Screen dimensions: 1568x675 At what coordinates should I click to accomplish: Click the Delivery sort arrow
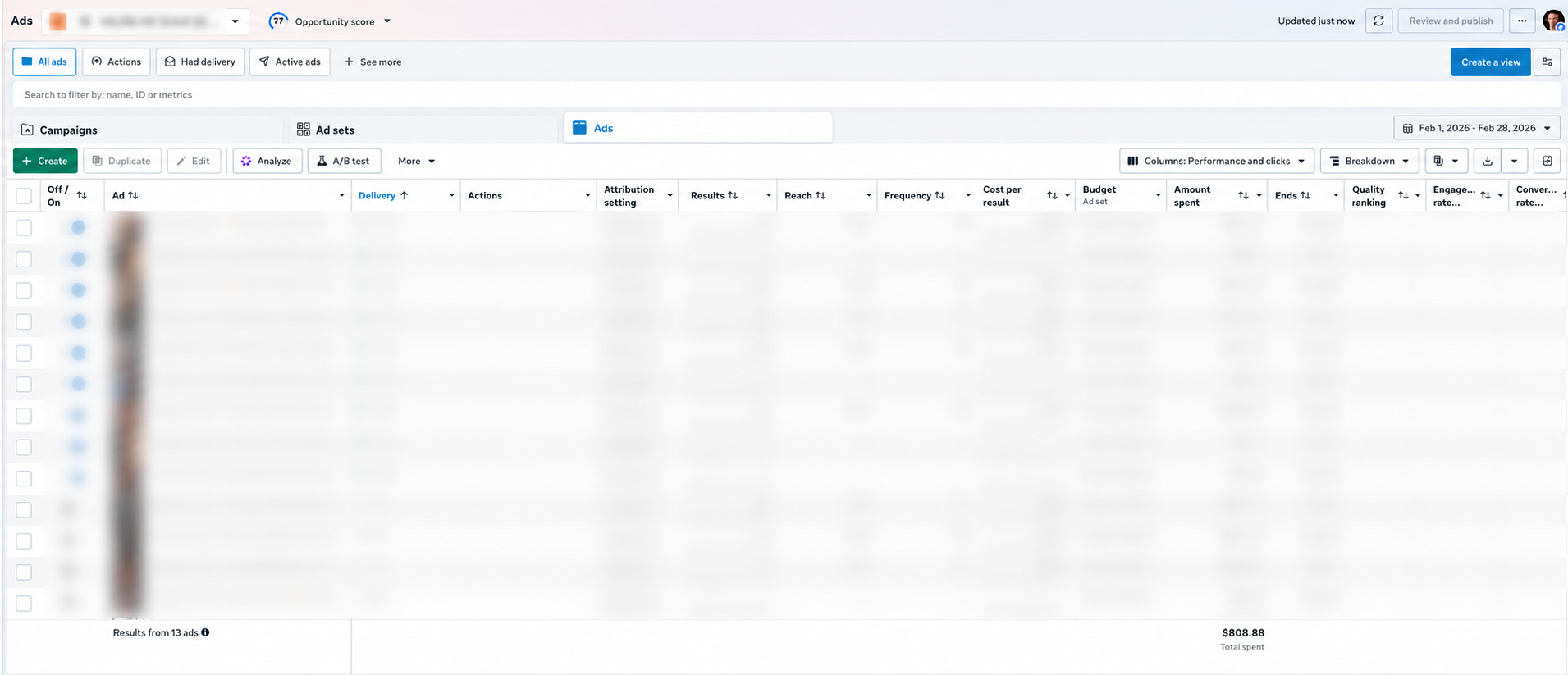[x=404, y=196]
